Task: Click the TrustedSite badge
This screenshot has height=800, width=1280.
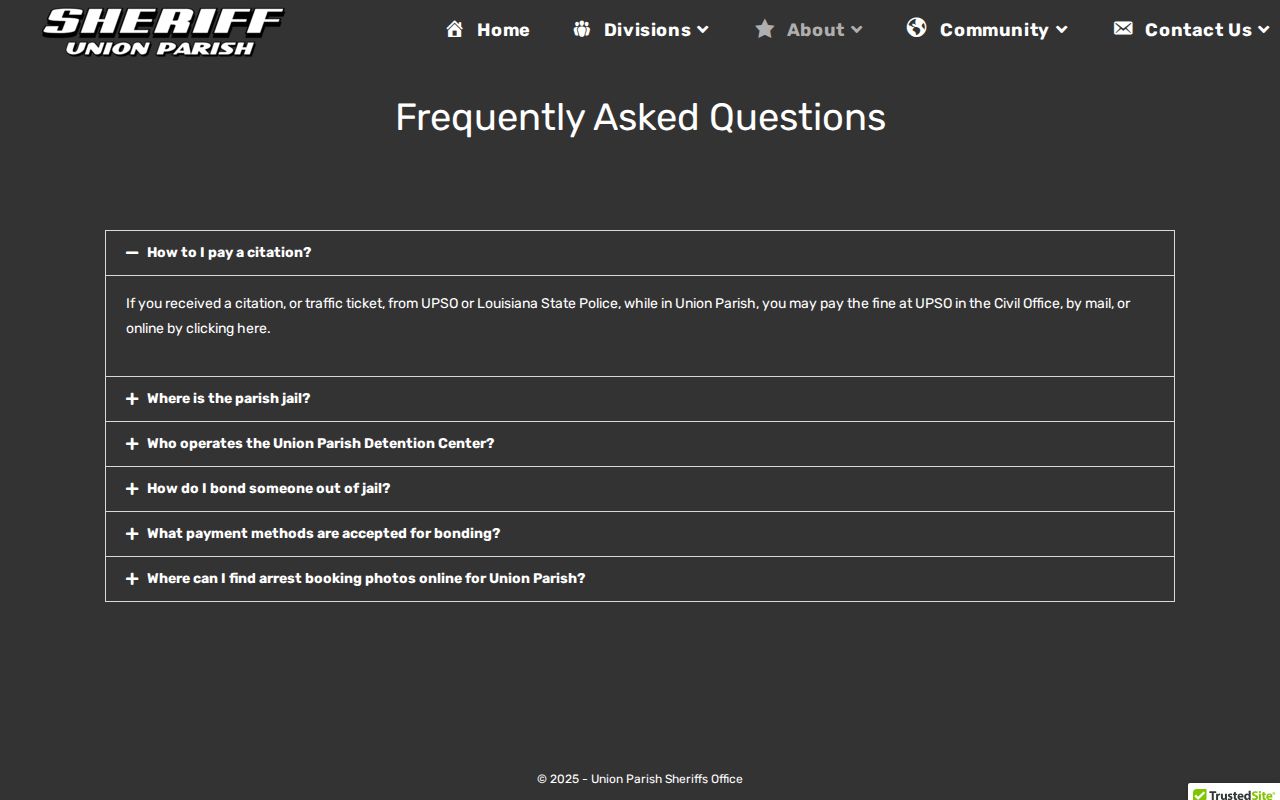Action: pos(1234,792)
